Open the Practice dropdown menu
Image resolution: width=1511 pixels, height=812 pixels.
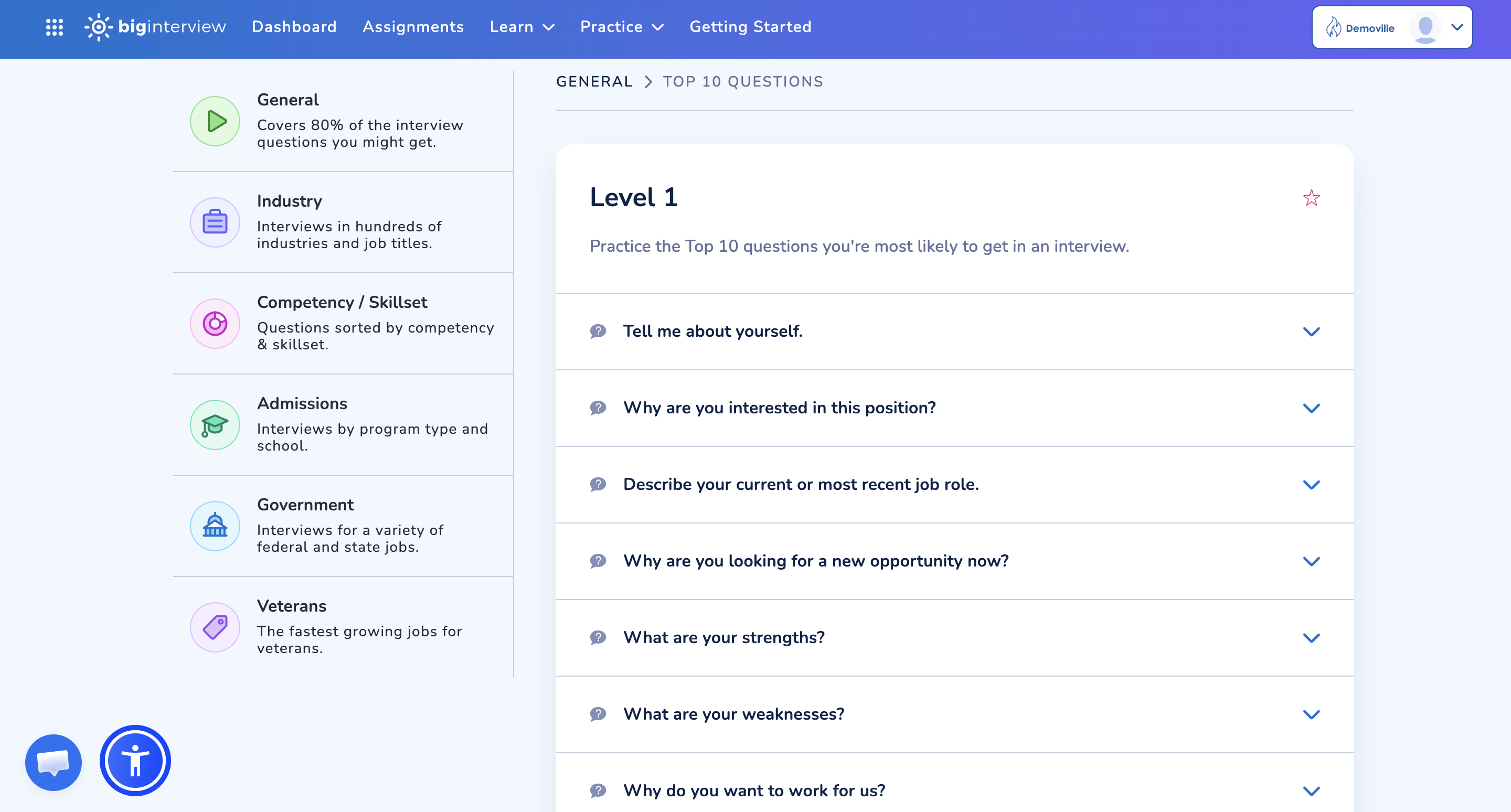click(x=621, y=26)
